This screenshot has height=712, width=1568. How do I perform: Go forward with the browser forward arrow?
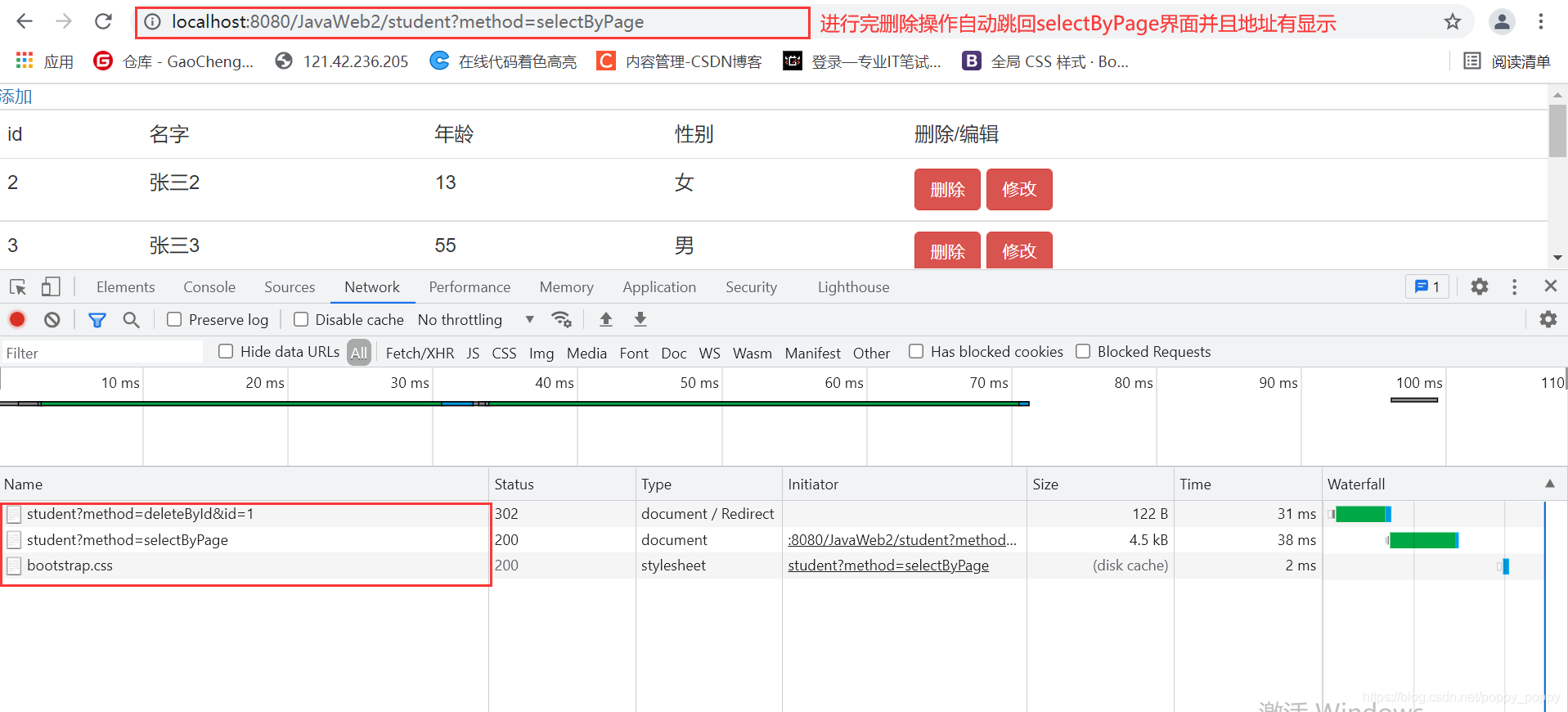(64, 22)
